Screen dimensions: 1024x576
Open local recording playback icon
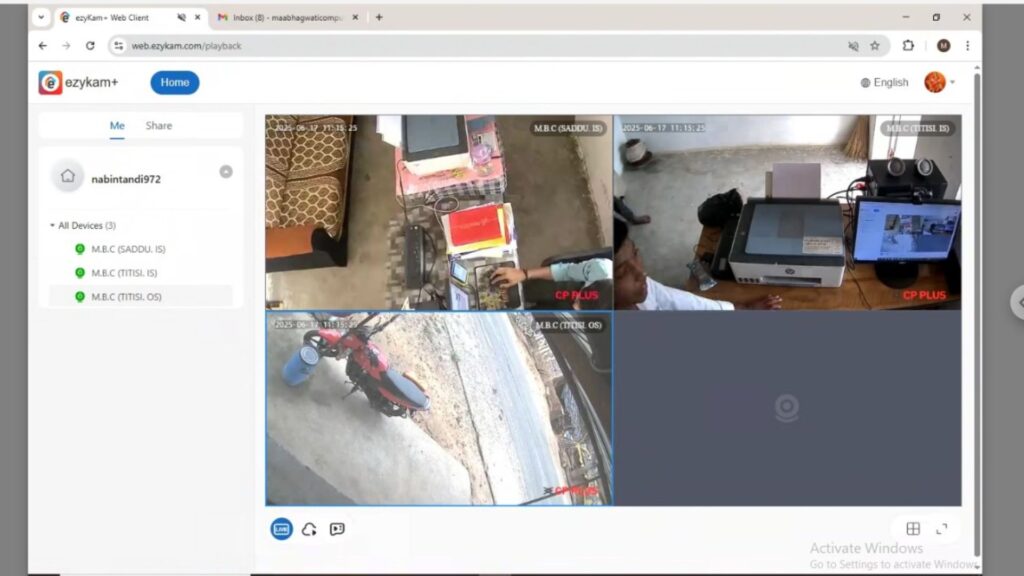coord(337,529)
